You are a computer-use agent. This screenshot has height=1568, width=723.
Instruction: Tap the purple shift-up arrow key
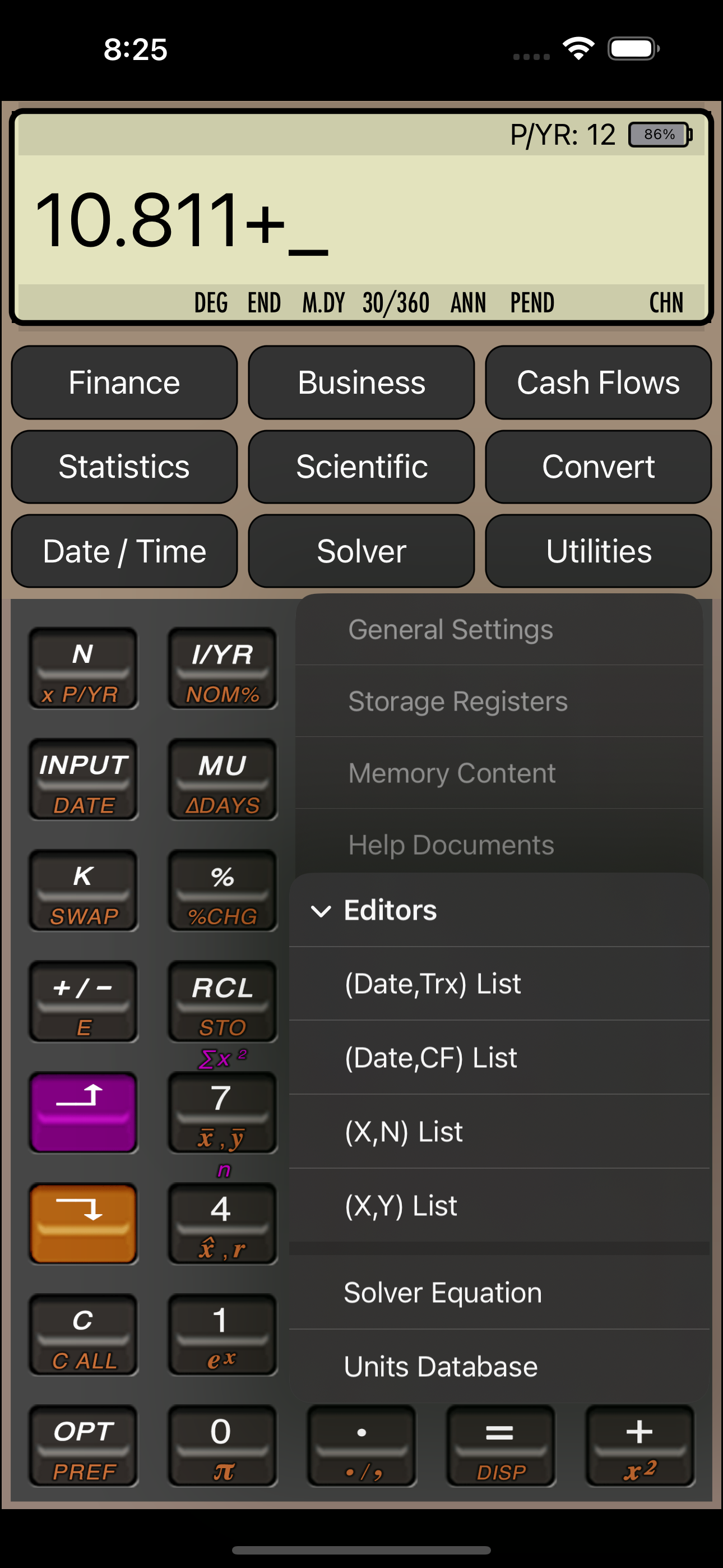(x=84, y=1112)
